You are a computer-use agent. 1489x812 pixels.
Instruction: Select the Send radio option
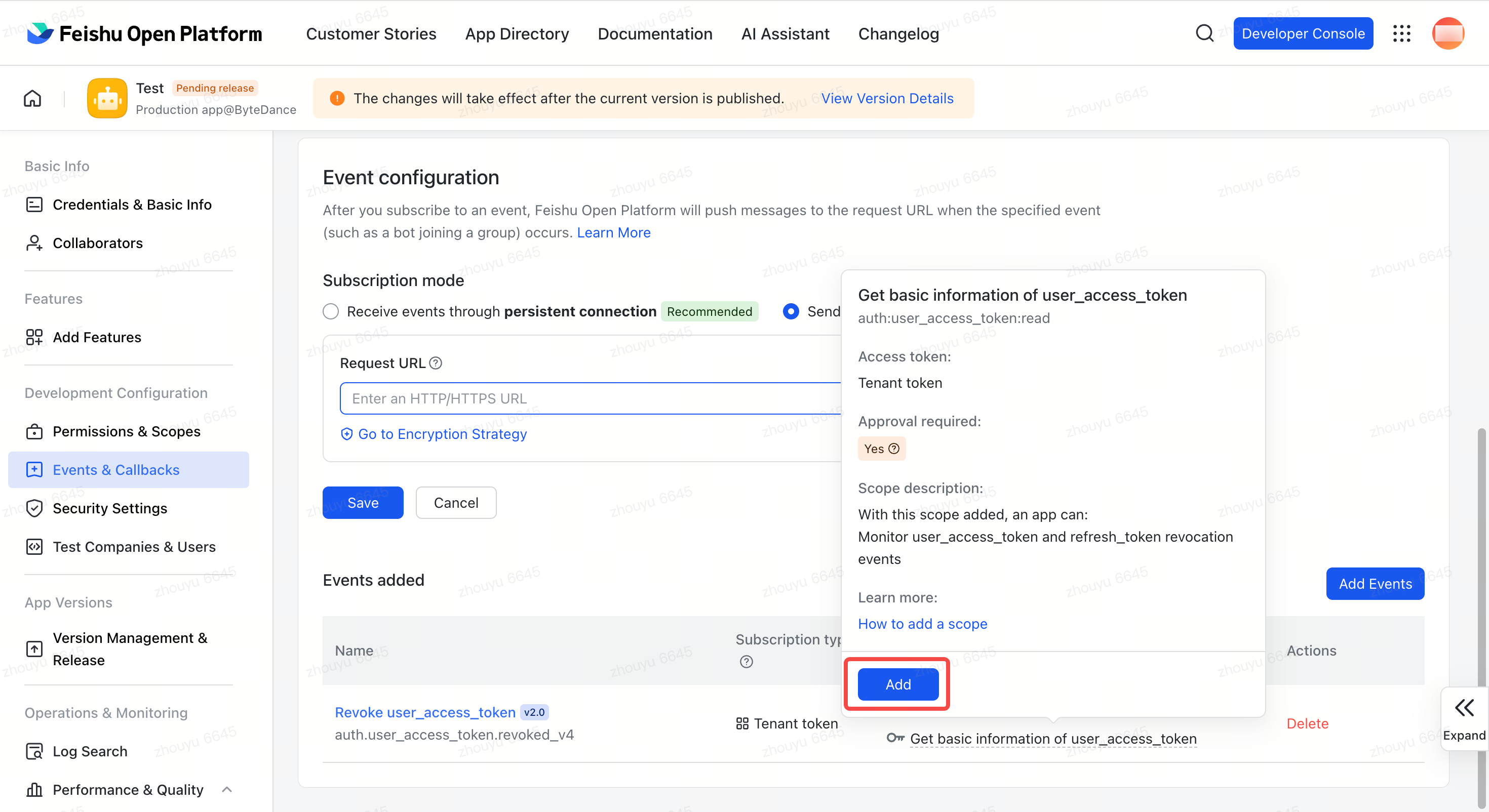click(790, 311)
